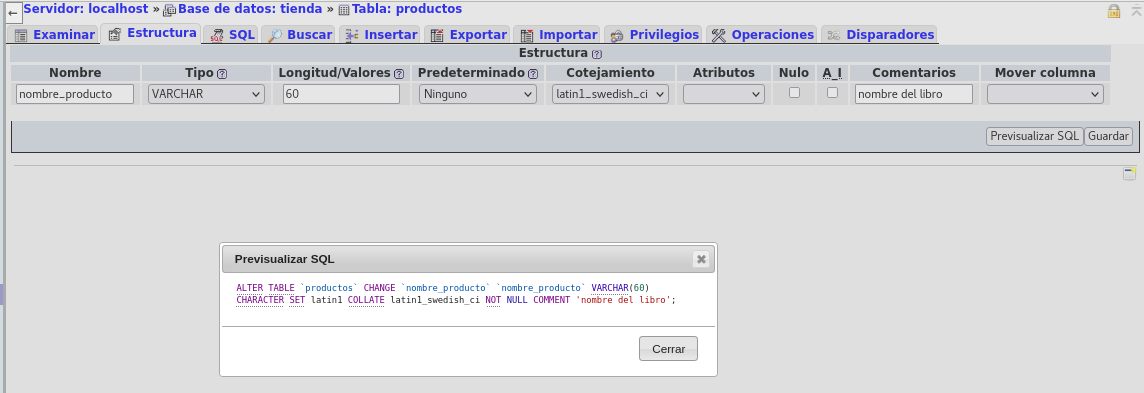This screenshot has height=393, width=1144.
Task: Click the help icon beside Longitud/Valores
Action: click(x=399, y=74)
